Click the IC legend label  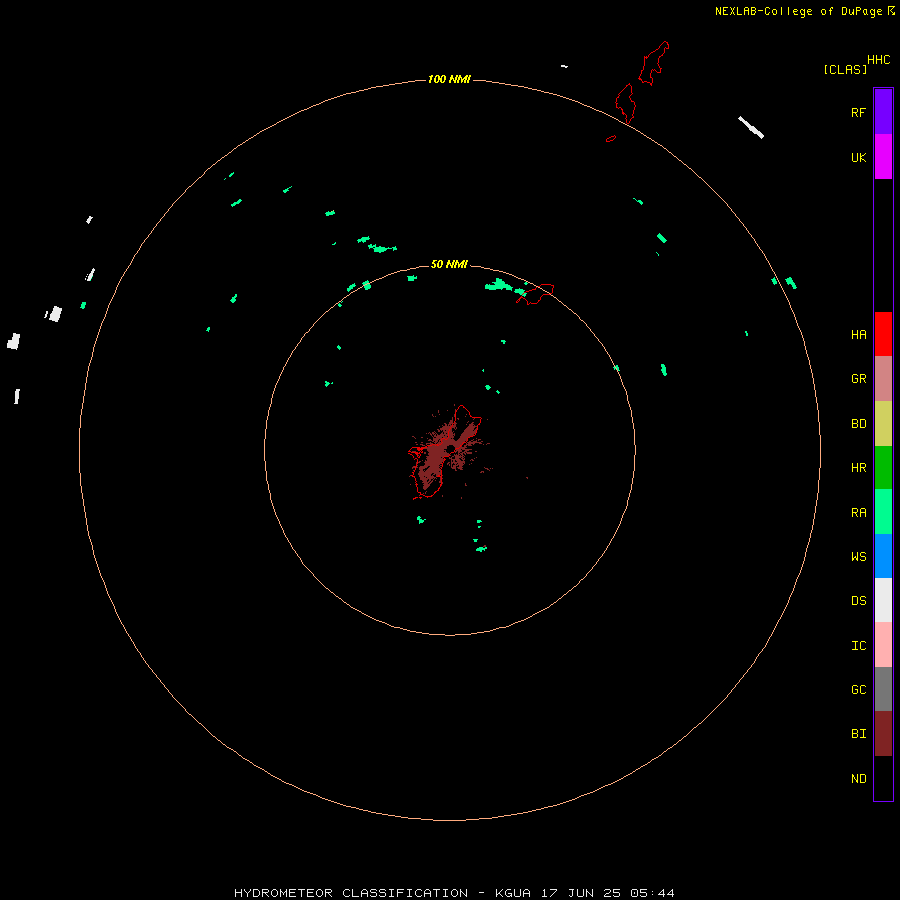[x=858, y=645]
